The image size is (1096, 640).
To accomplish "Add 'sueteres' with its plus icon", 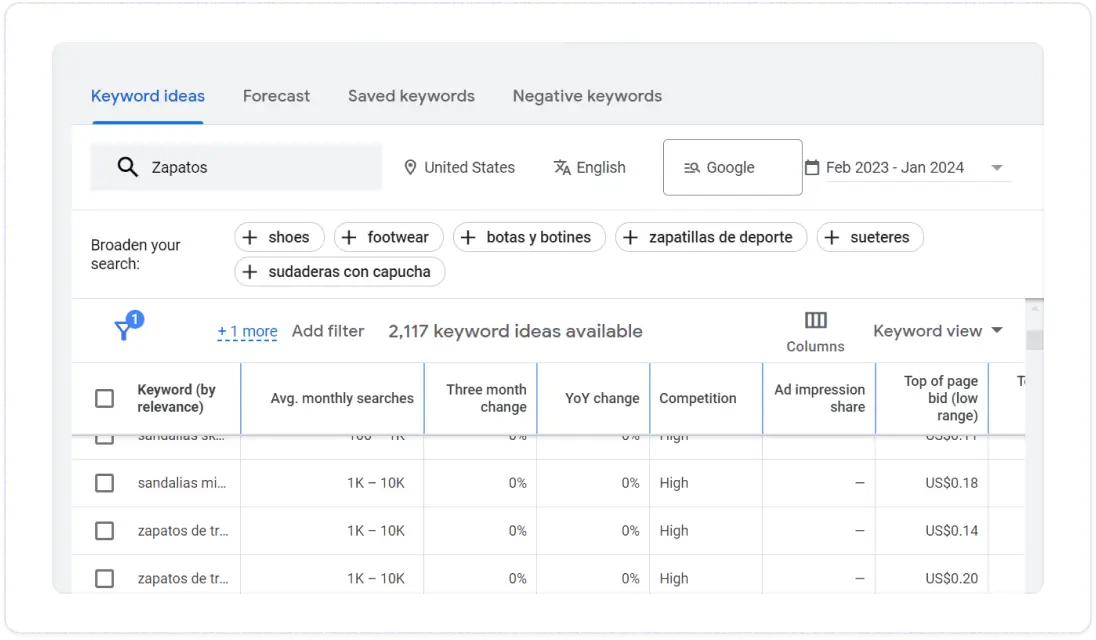I will 832,237.
